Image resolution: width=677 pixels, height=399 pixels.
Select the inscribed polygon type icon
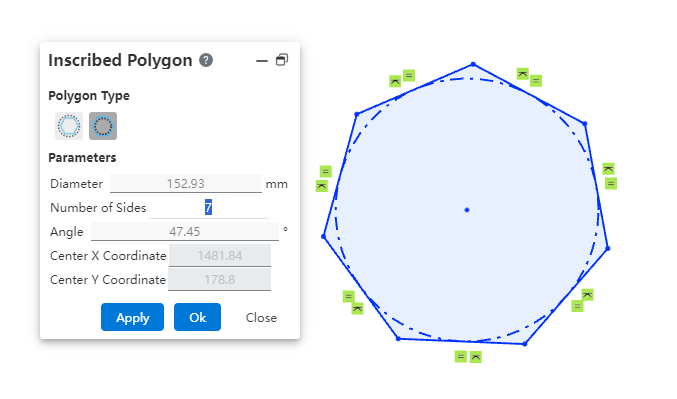tap(69, 126)
